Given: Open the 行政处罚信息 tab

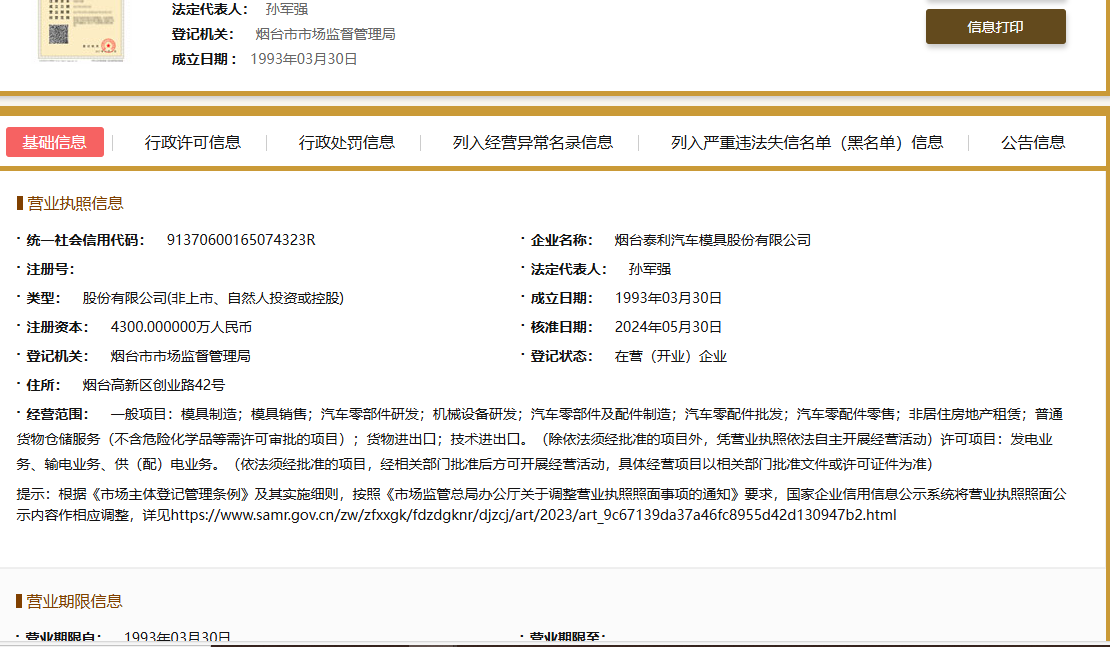Looking at the screenshot, I should click(x=346, y=142).
